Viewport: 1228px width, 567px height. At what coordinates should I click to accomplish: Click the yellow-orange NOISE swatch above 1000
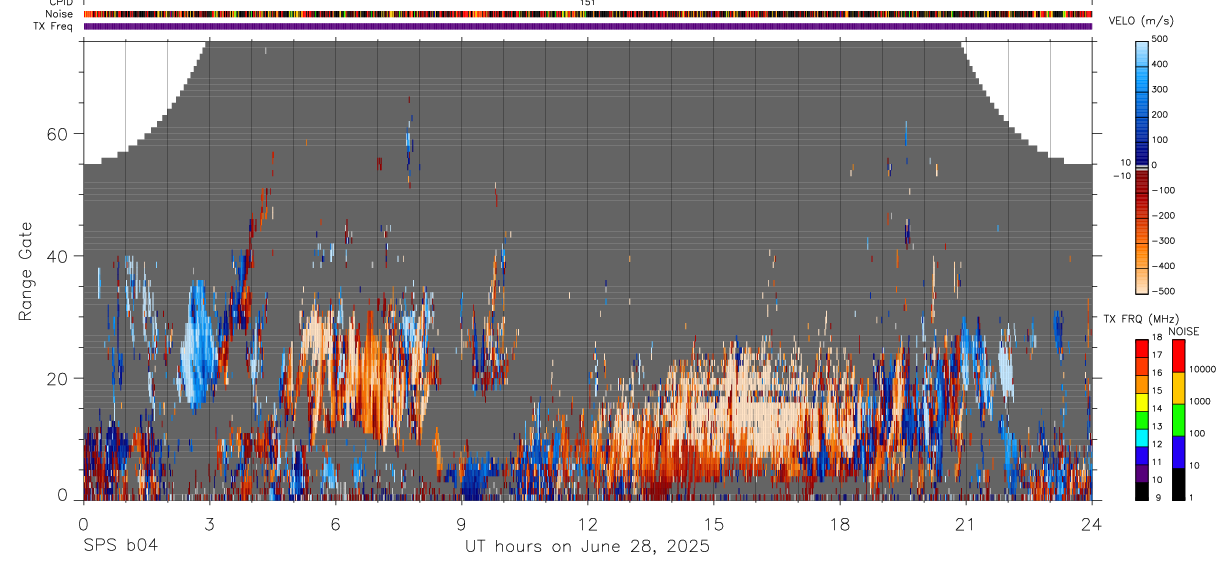click(1177, 388)
